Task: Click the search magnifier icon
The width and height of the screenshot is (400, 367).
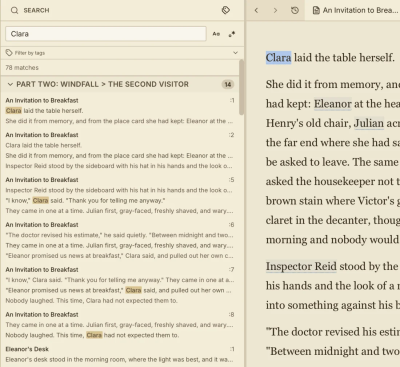Action: (x=14, y=10)
